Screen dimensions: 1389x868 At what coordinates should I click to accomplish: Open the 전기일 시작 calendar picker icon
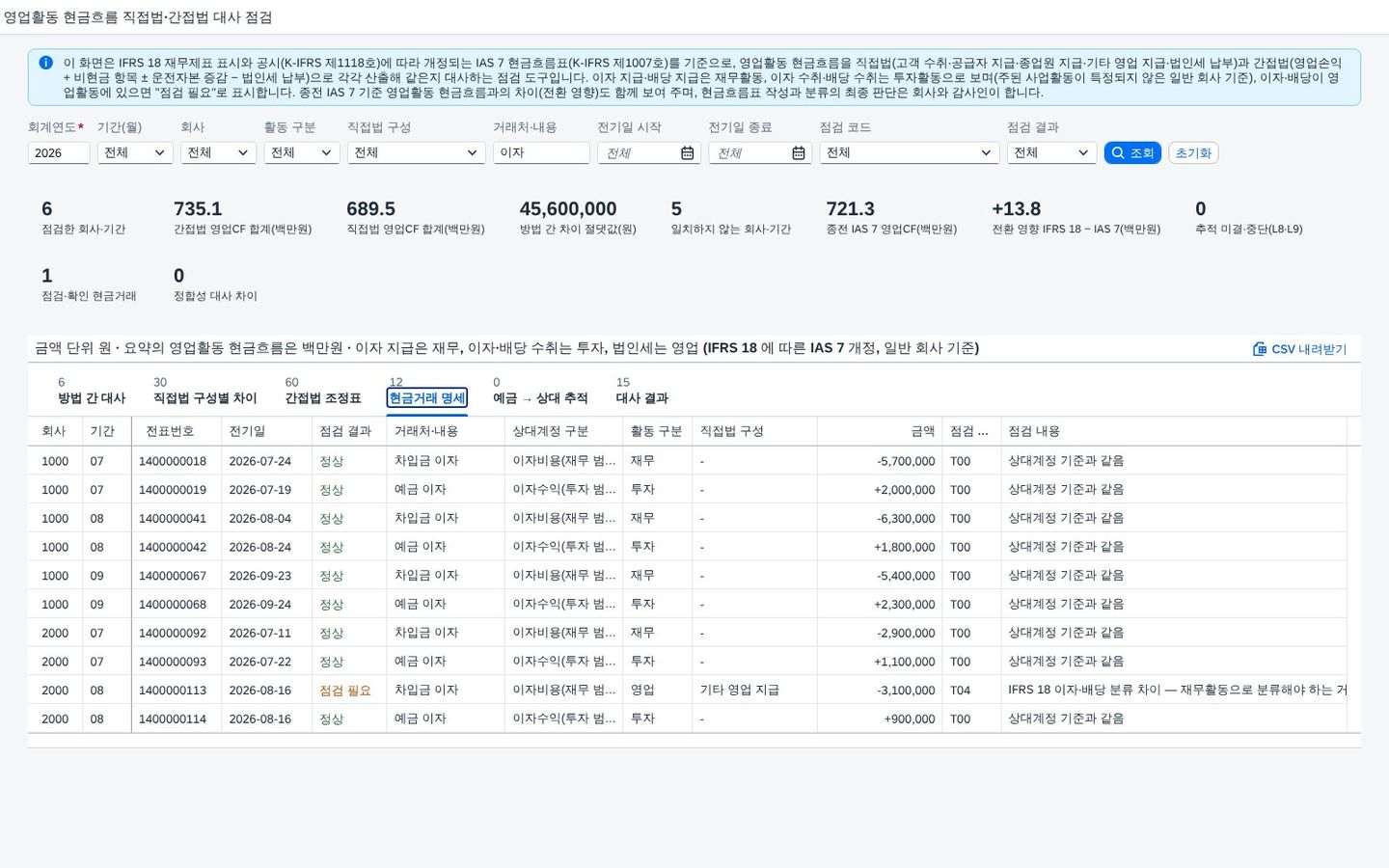click(688, 153)
